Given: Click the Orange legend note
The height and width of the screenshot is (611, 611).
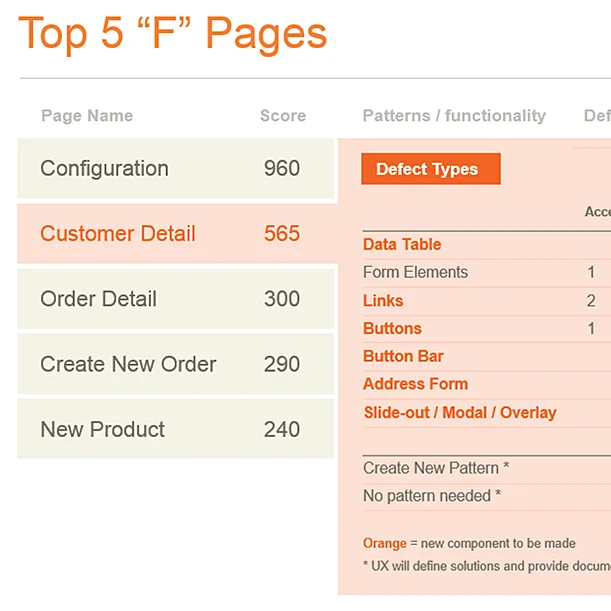Looking at the screenshot, I should click(x=469, y=543).
